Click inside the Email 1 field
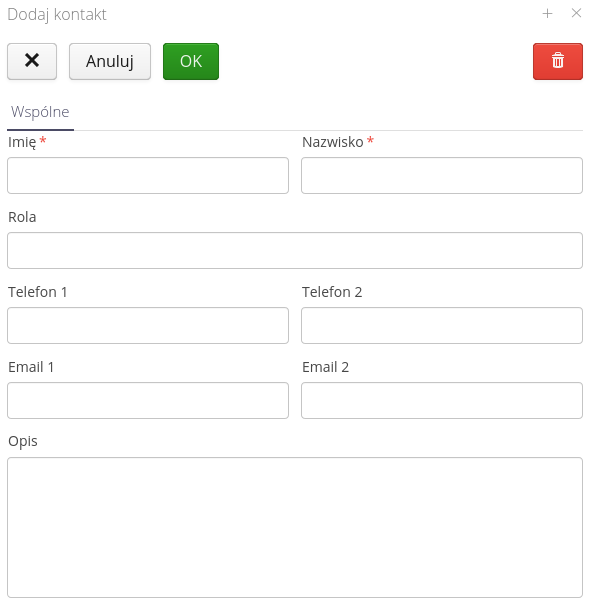This screenshot has width=592, height=605. [x=148, y=401]
